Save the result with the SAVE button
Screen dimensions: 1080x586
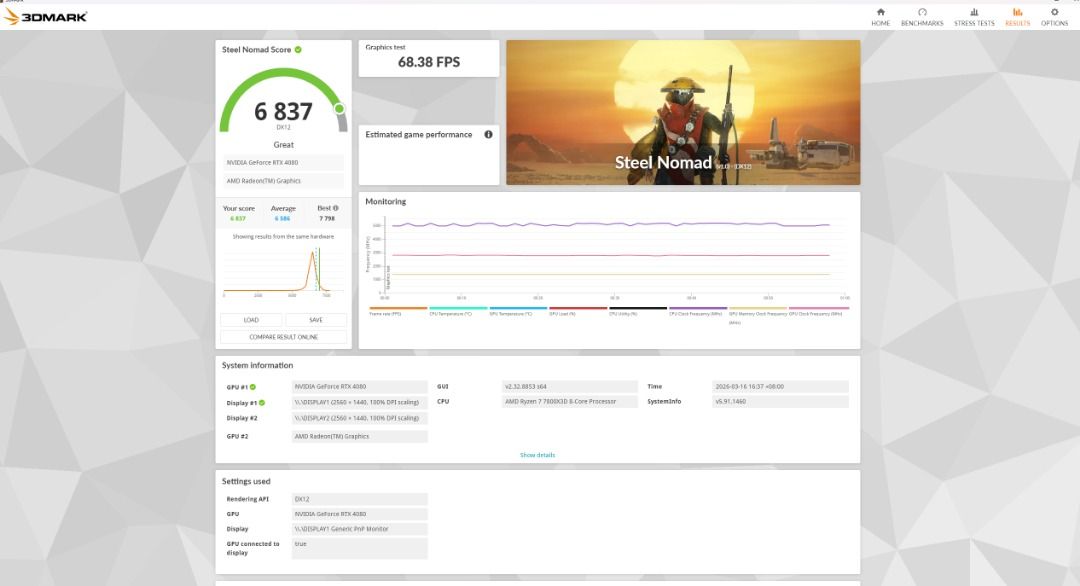(315, 320)
